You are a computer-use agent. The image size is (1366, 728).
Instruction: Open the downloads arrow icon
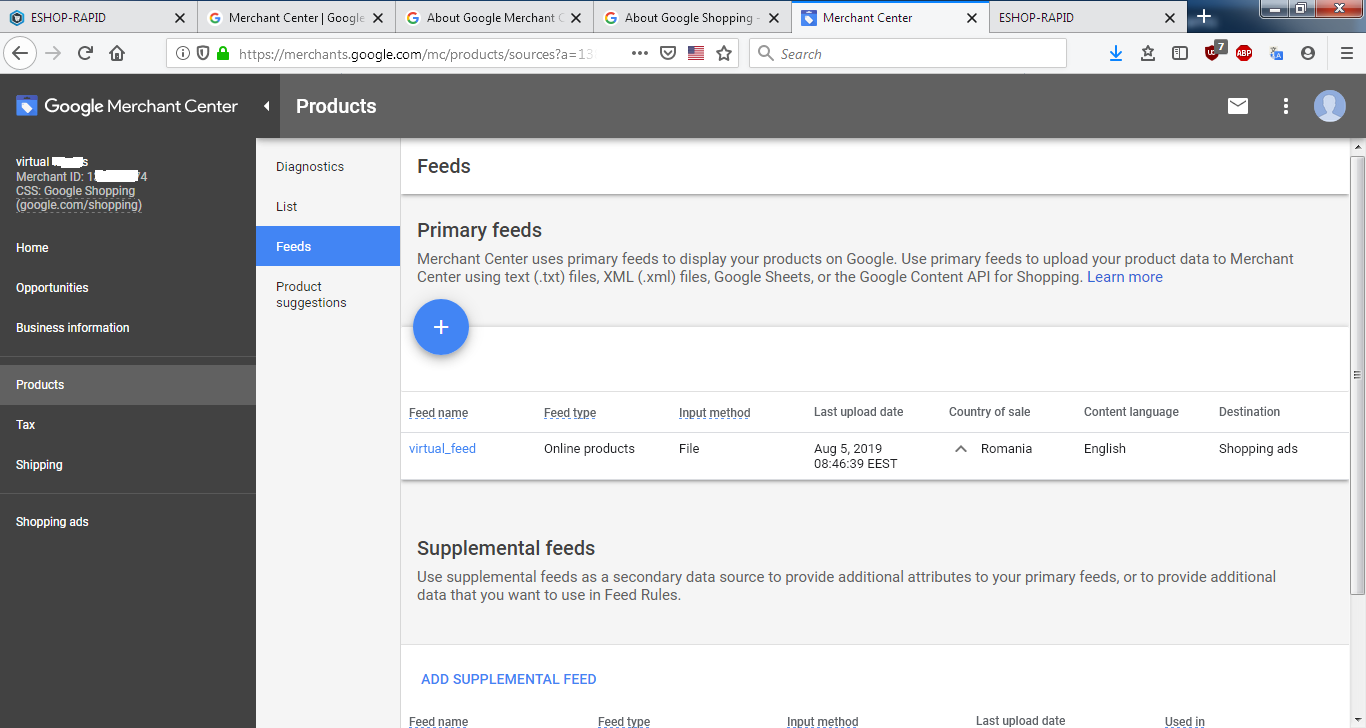[x=1116, y=53]
